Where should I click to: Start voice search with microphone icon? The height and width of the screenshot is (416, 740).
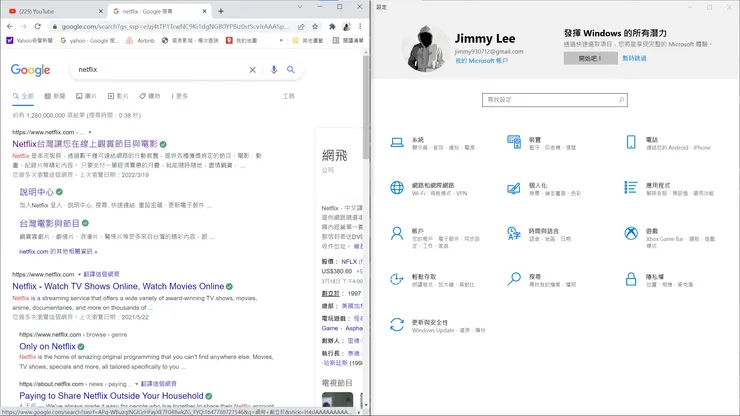[x=274, y=70]
